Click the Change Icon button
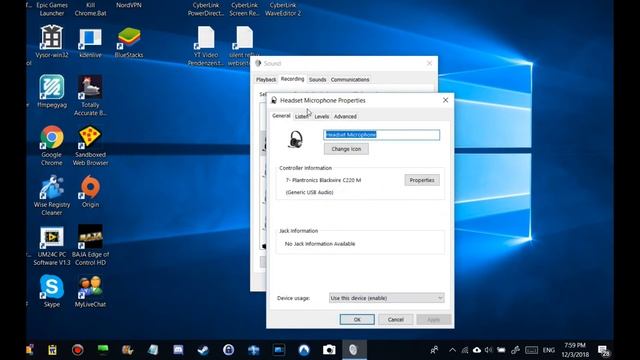Image resolution: width=640 pixels, height=360 pixels. [346, 149]
